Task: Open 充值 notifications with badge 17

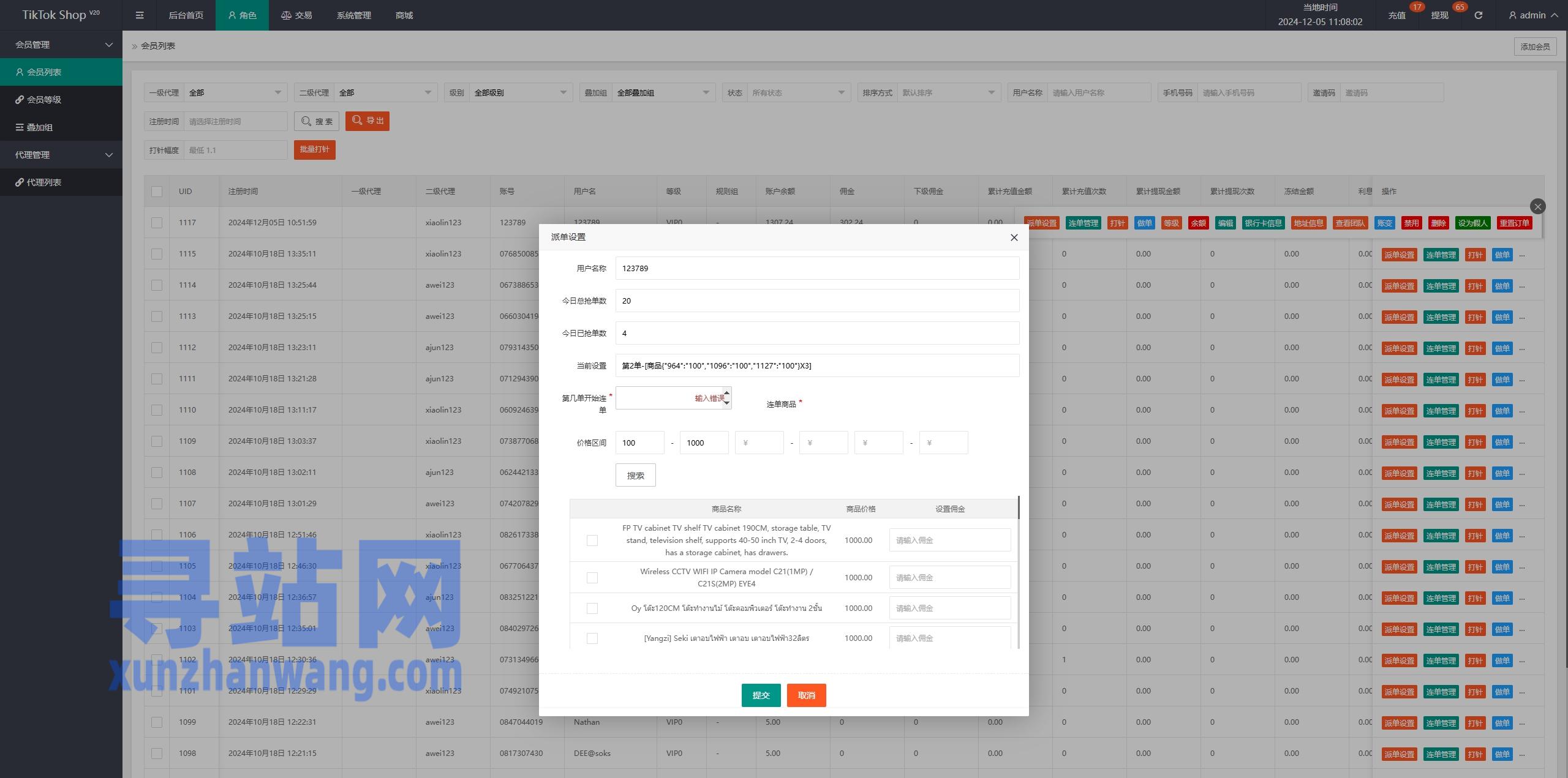Action: (x=1396, y=15)
